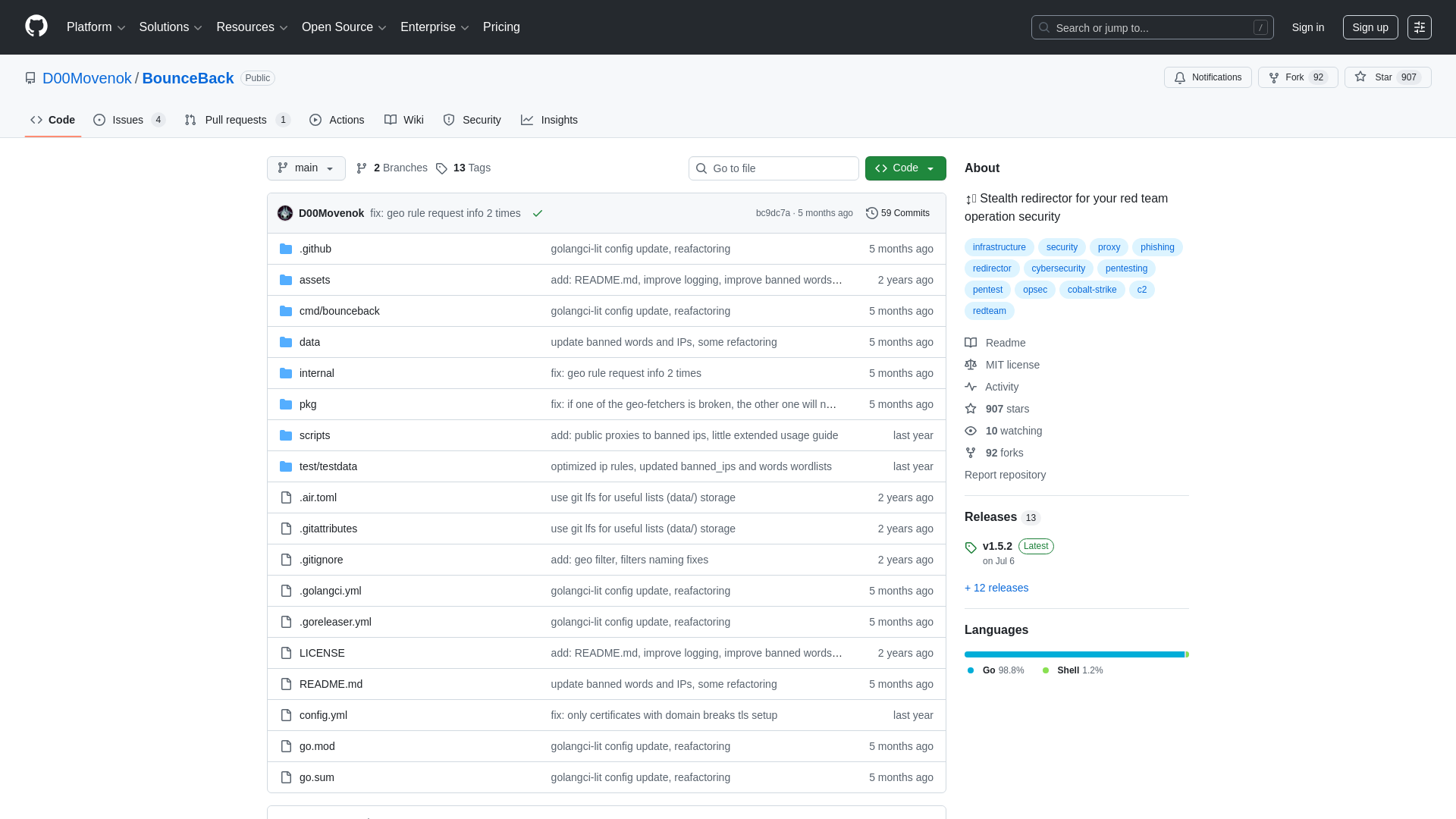Click the Actions play icon
Viewport: 1456px width, 819px height.
pyautogui.click(x=315, y=120)
